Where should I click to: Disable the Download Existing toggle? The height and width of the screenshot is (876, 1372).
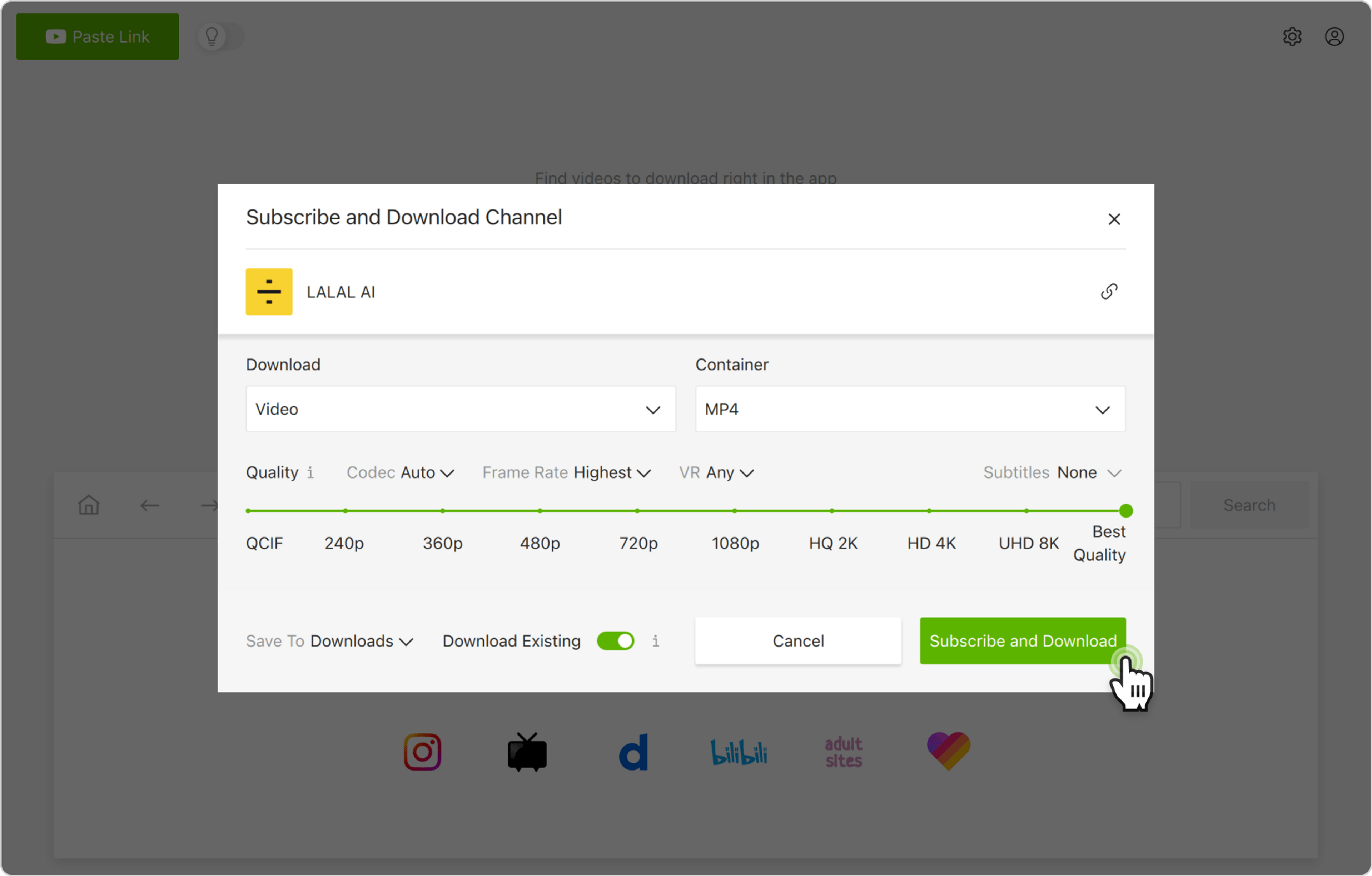615,640
